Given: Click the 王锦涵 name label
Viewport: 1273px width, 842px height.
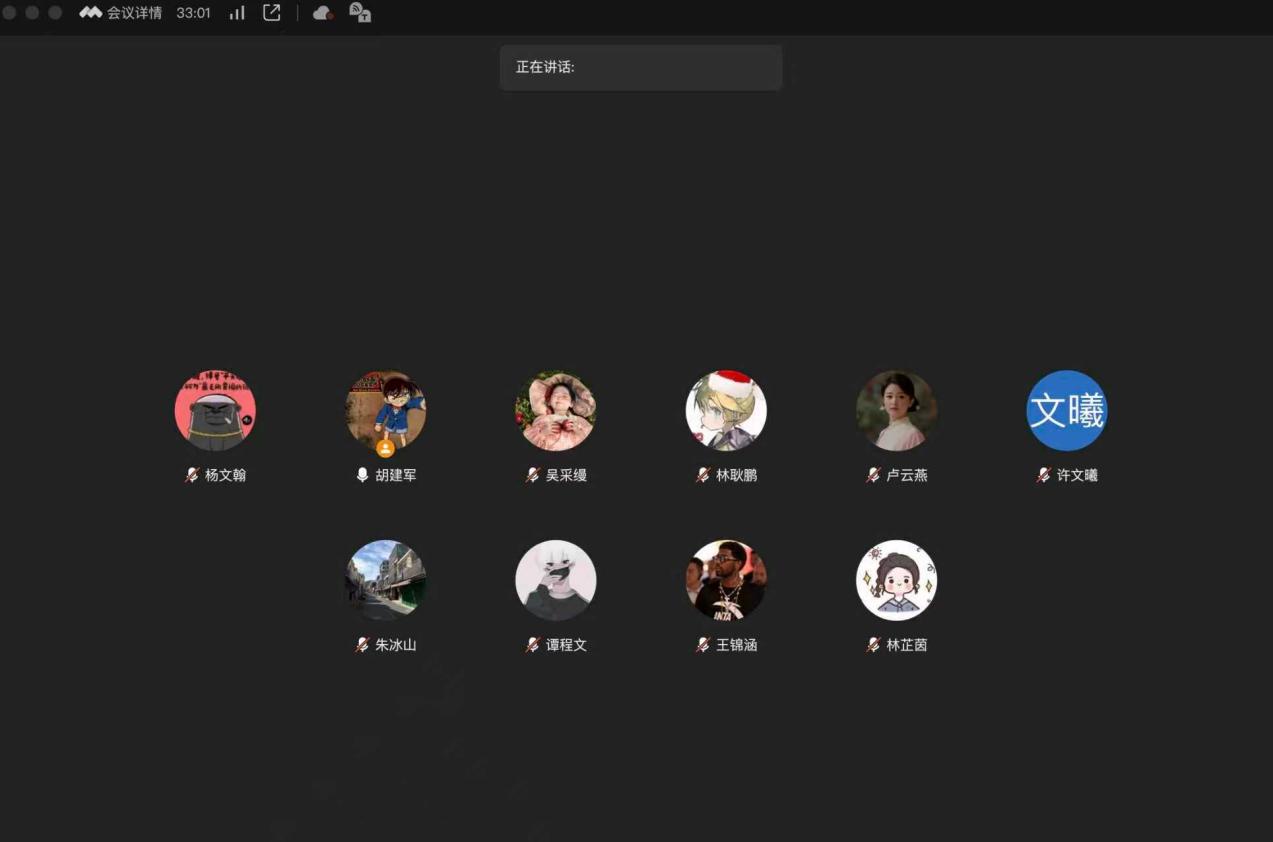Looking at the screenshot, I should click(736, 645).
